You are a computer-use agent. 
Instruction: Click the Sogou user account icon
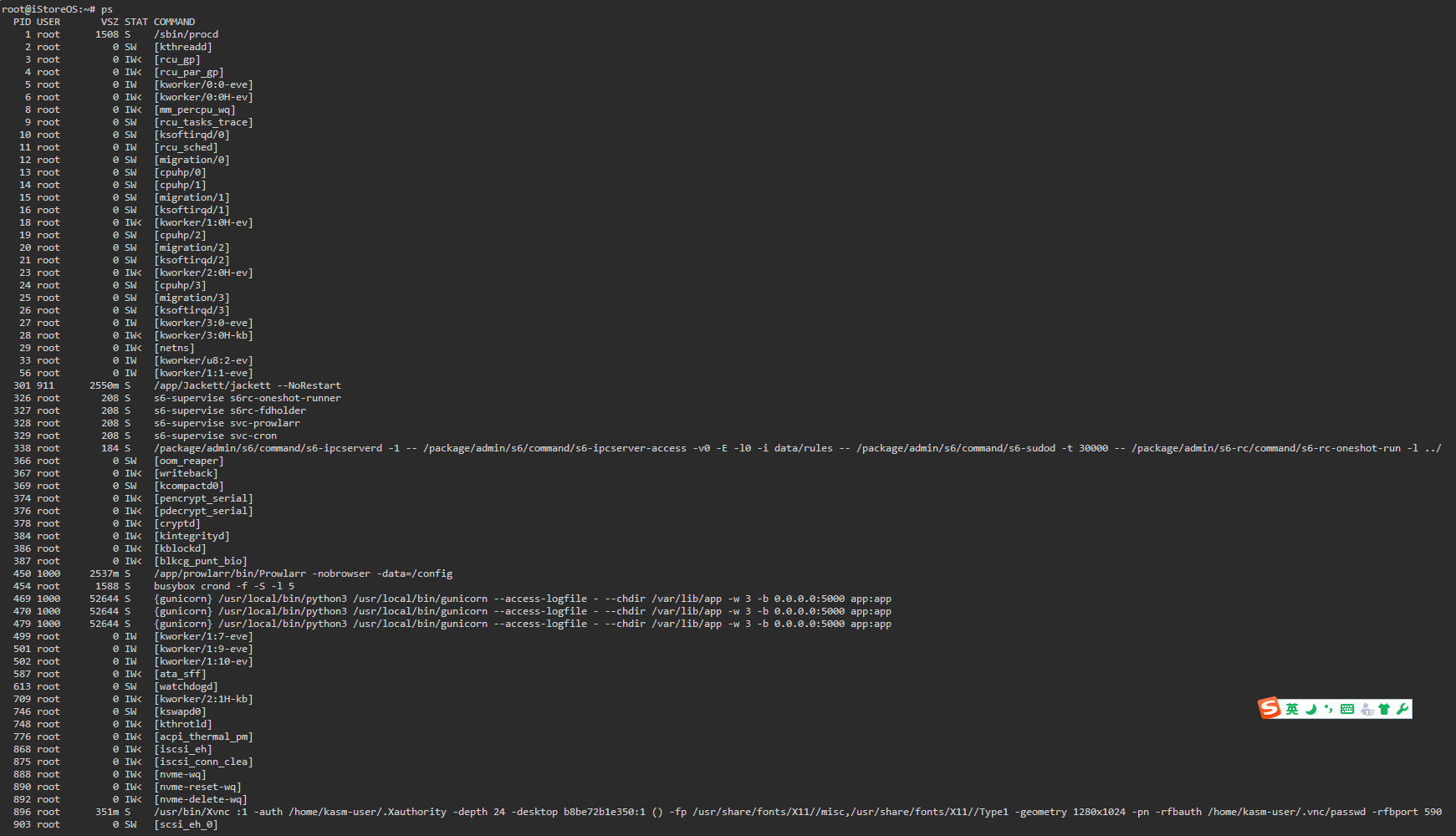pyautogui.click(x=1367, y=709)
